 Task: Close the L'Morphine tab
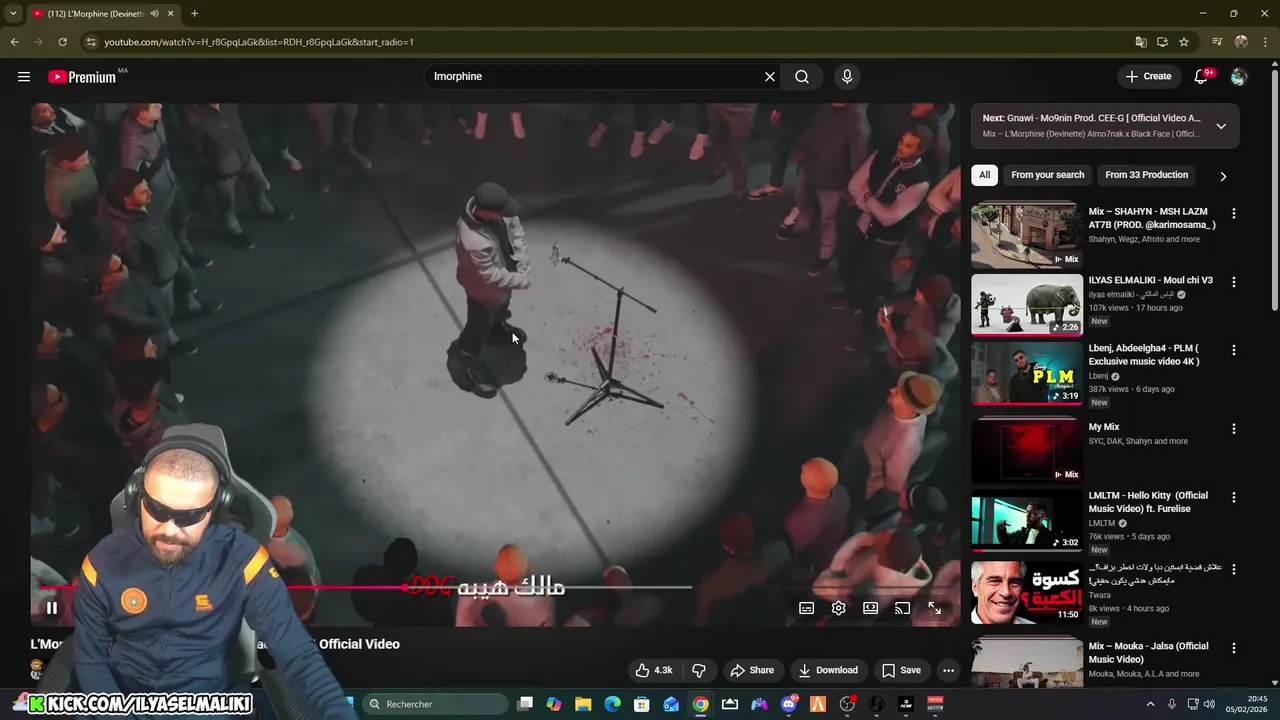coord(171,14)
